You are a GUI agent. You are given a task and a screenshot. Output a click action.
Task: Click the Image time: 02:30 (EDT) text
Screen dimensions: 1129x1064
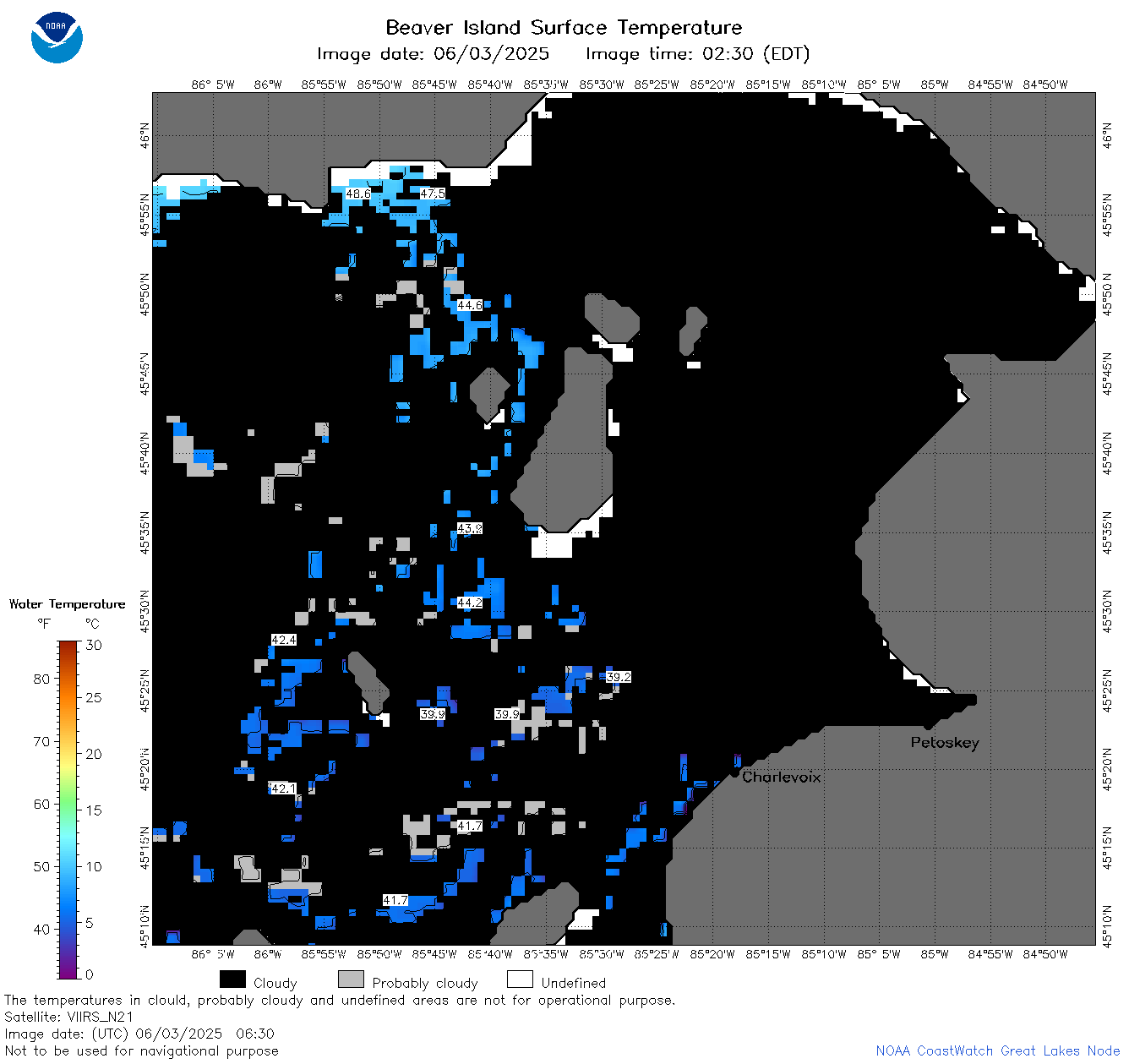pos(697,54)
